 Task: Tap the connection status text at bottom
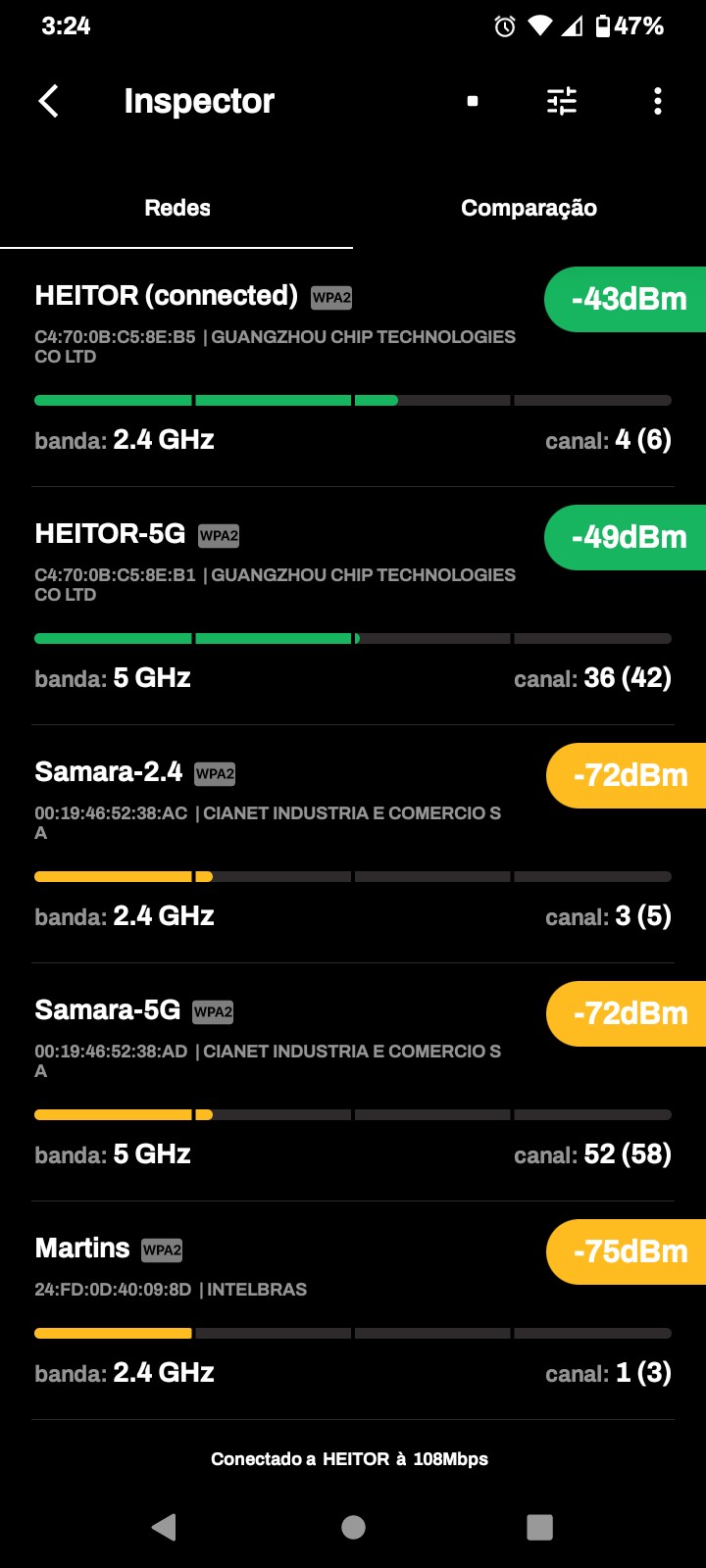click(349, 1459)
